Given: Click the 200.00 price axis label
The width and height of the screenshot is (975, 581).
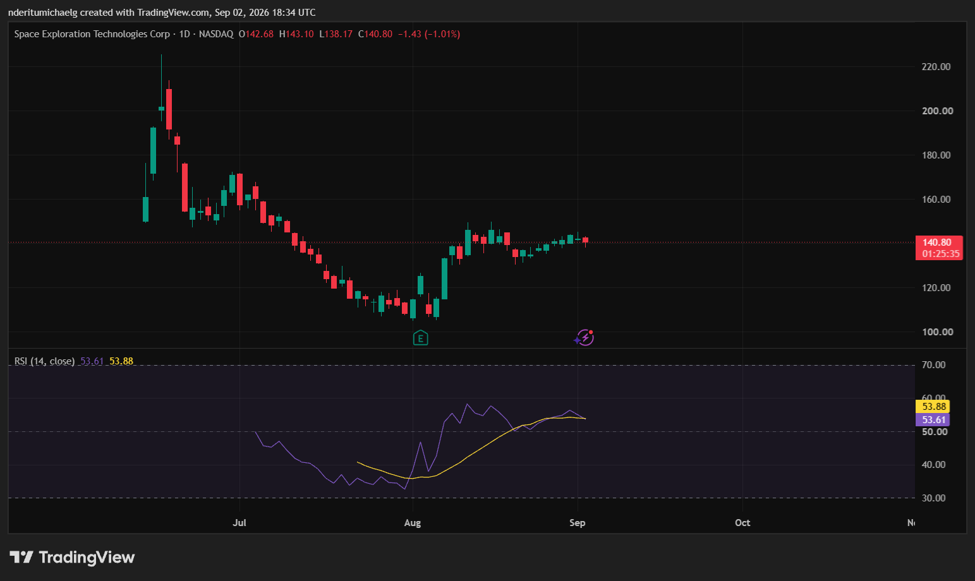Looking at the screenshot, I should click(x=937, y=111).
